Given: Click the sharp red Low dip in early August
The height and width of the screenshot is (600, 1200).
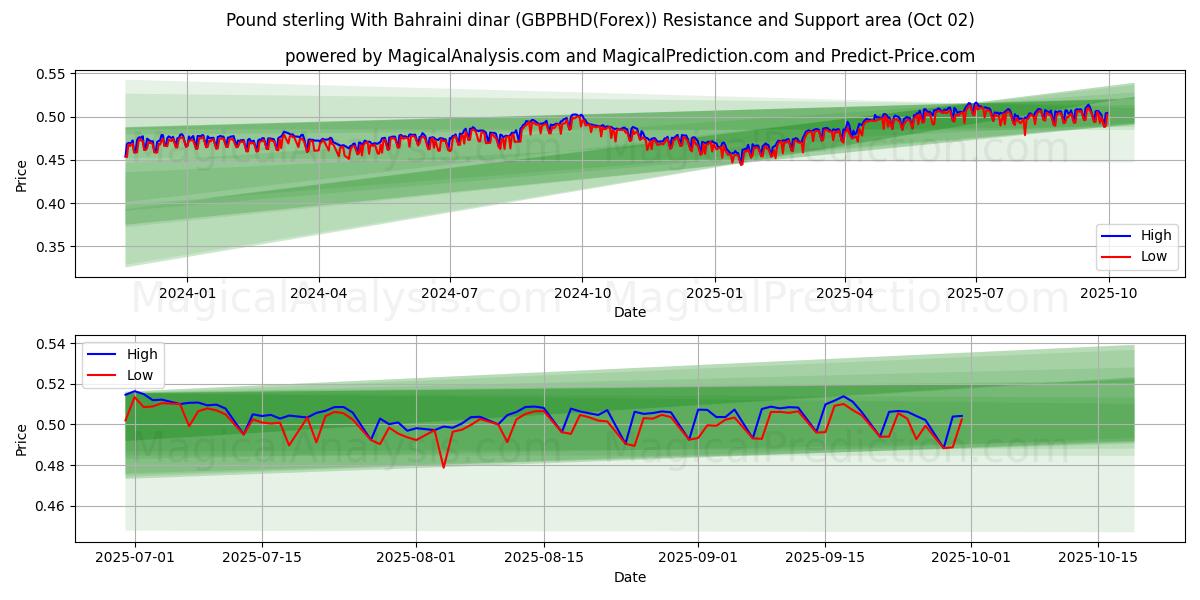Looking at the screenshot, I should (443, 466).
